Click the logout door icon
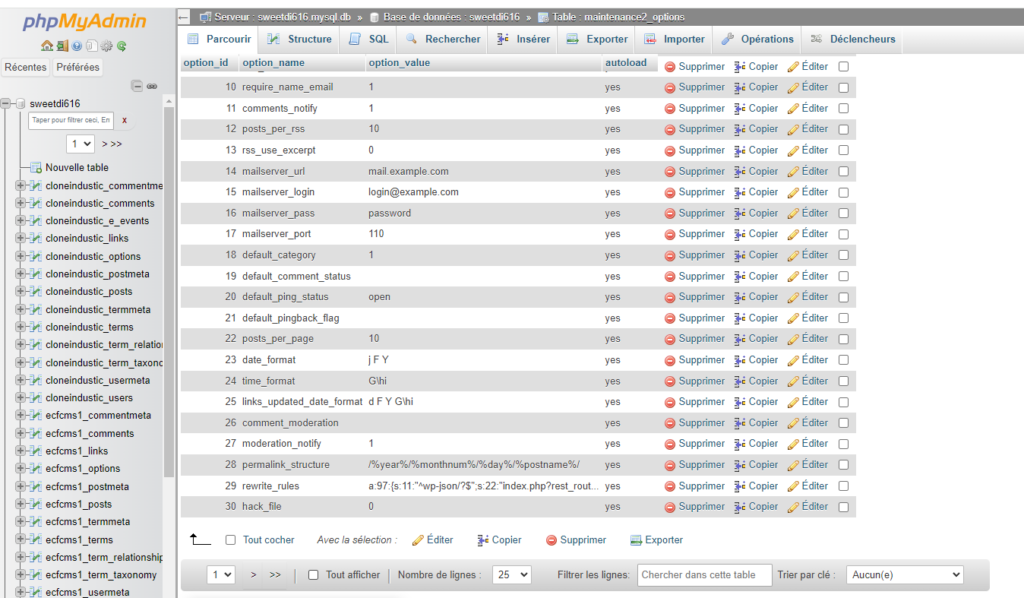 (x=61, y=46)
